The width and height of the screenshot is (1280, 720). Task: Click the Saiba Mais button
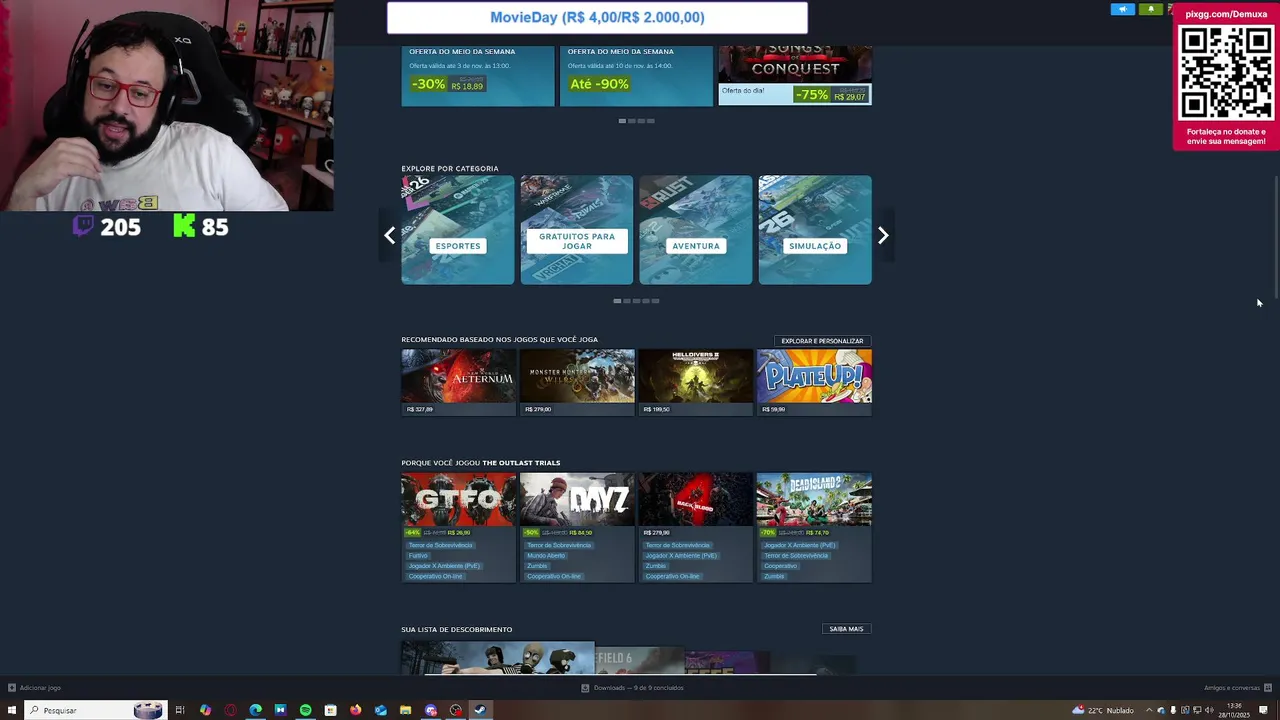point(846,629)
